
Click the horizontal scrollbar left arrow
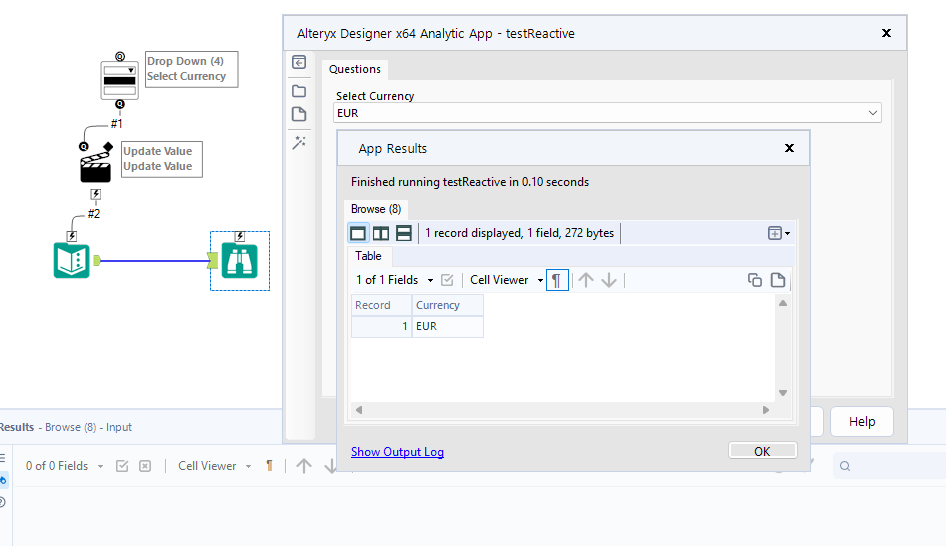(359, 410)
